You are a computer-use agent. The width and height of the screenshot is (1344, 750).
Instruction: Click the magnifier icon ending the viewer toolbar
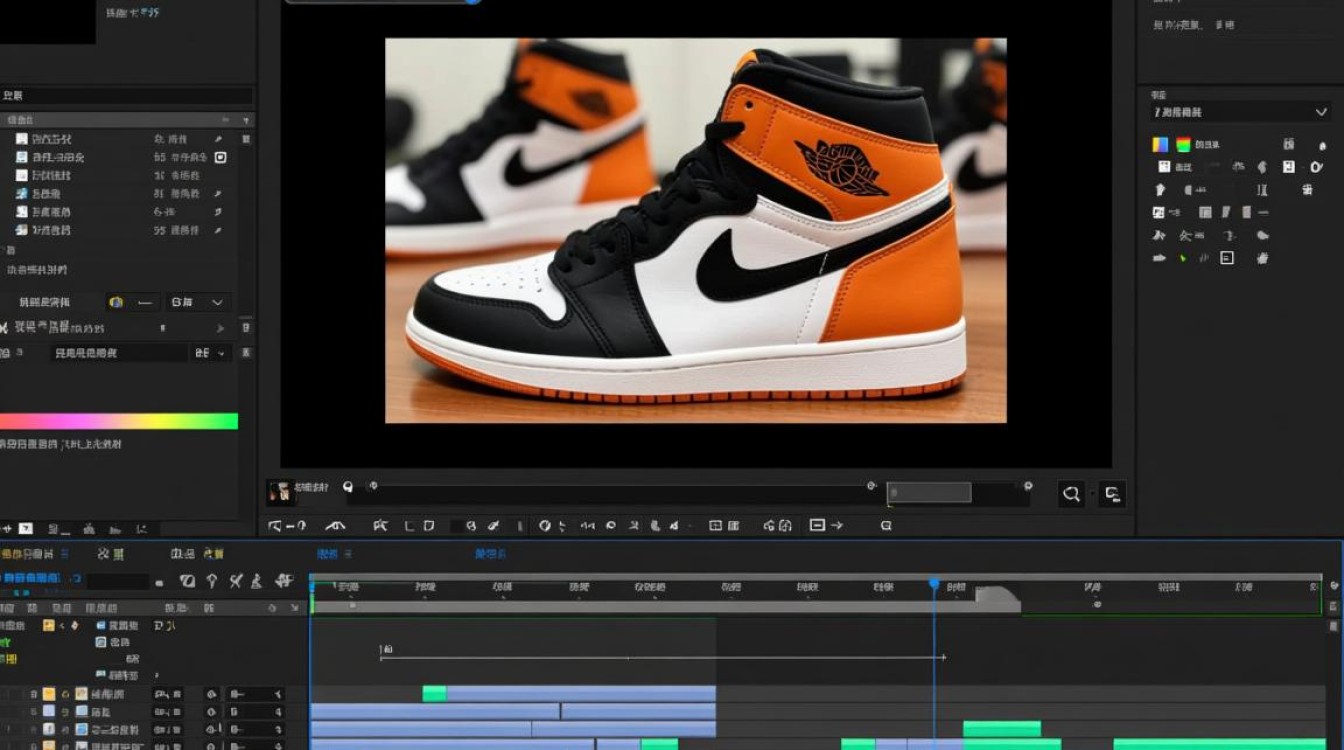point(886,525)
